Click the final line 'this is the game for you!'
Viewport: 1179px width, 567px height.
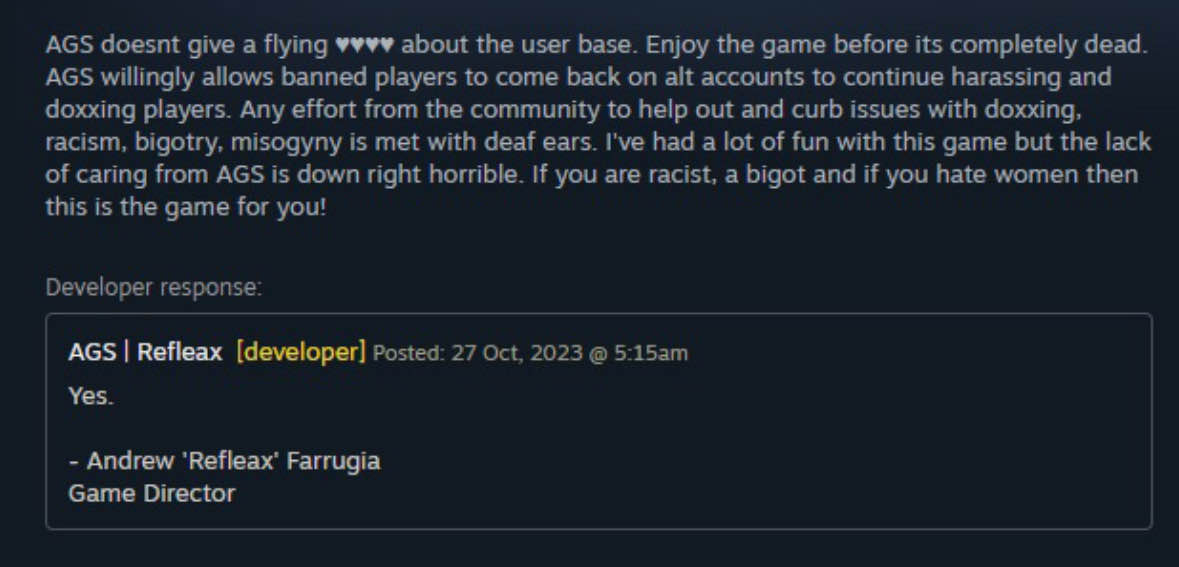point(186,207)
